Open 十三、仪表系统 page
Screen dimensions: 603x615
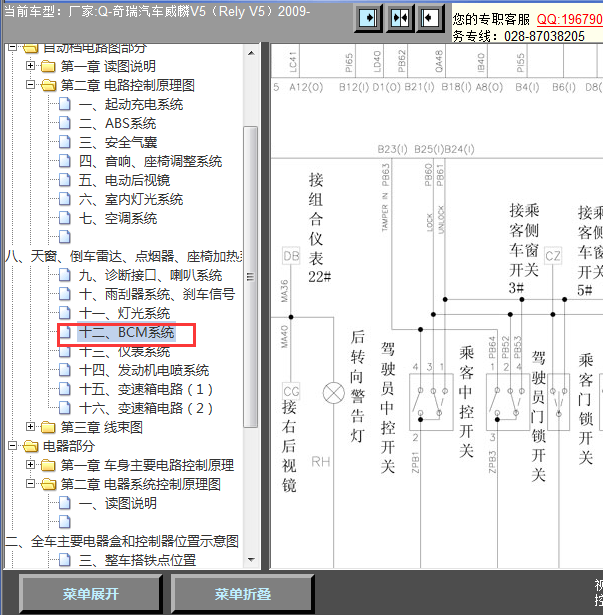click(124, 352)
